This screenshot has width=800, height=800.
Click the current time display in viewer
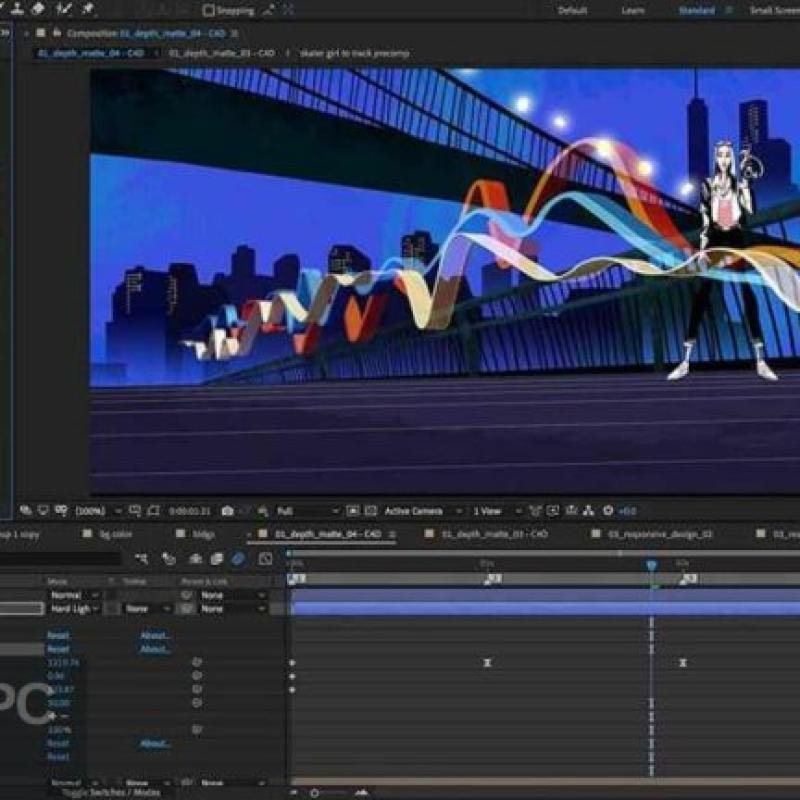tap(190, 511)
